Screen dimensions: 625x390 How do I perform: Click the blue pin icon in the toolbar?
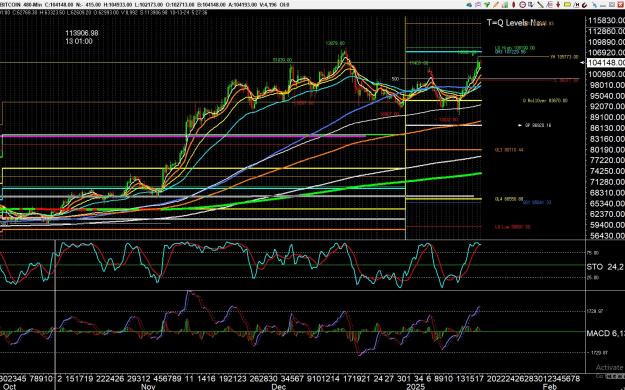click(596, 5)
